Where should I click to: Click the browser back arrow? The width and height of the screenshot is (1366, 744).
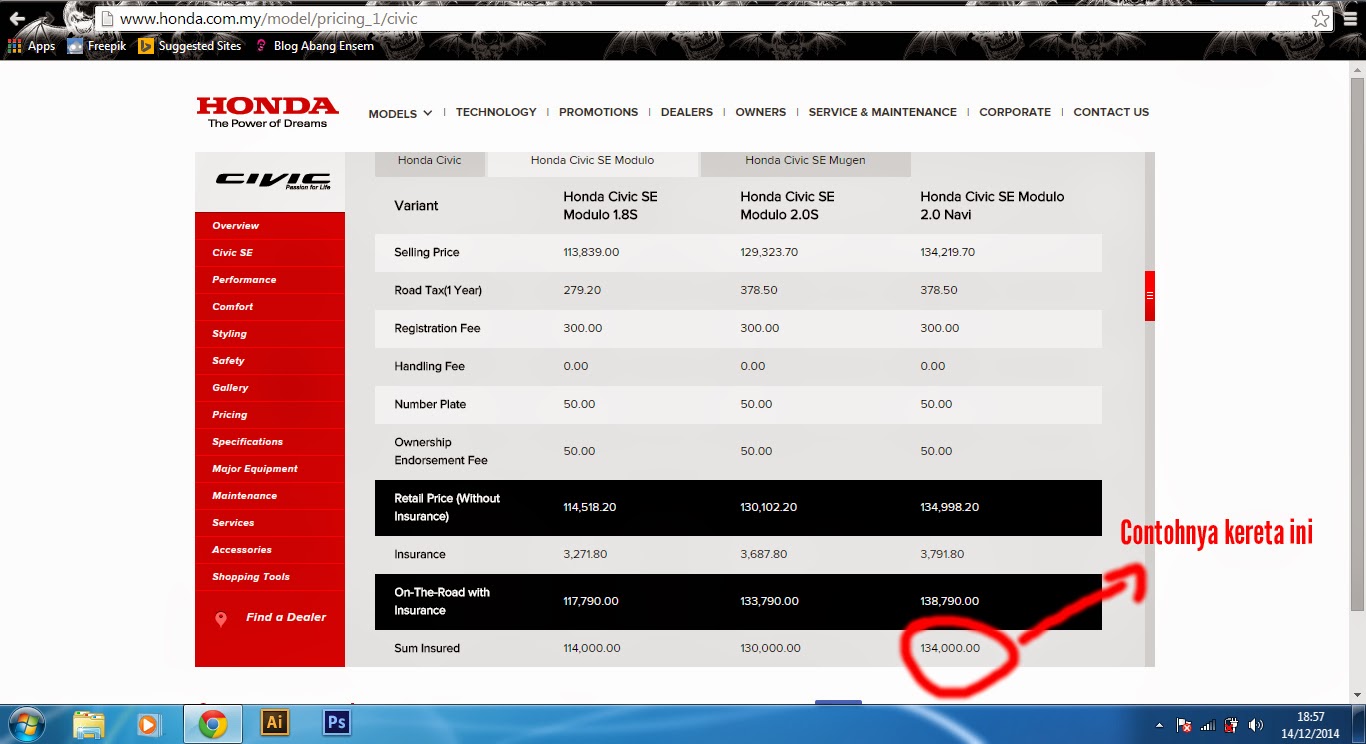click(x=17, y=18)
